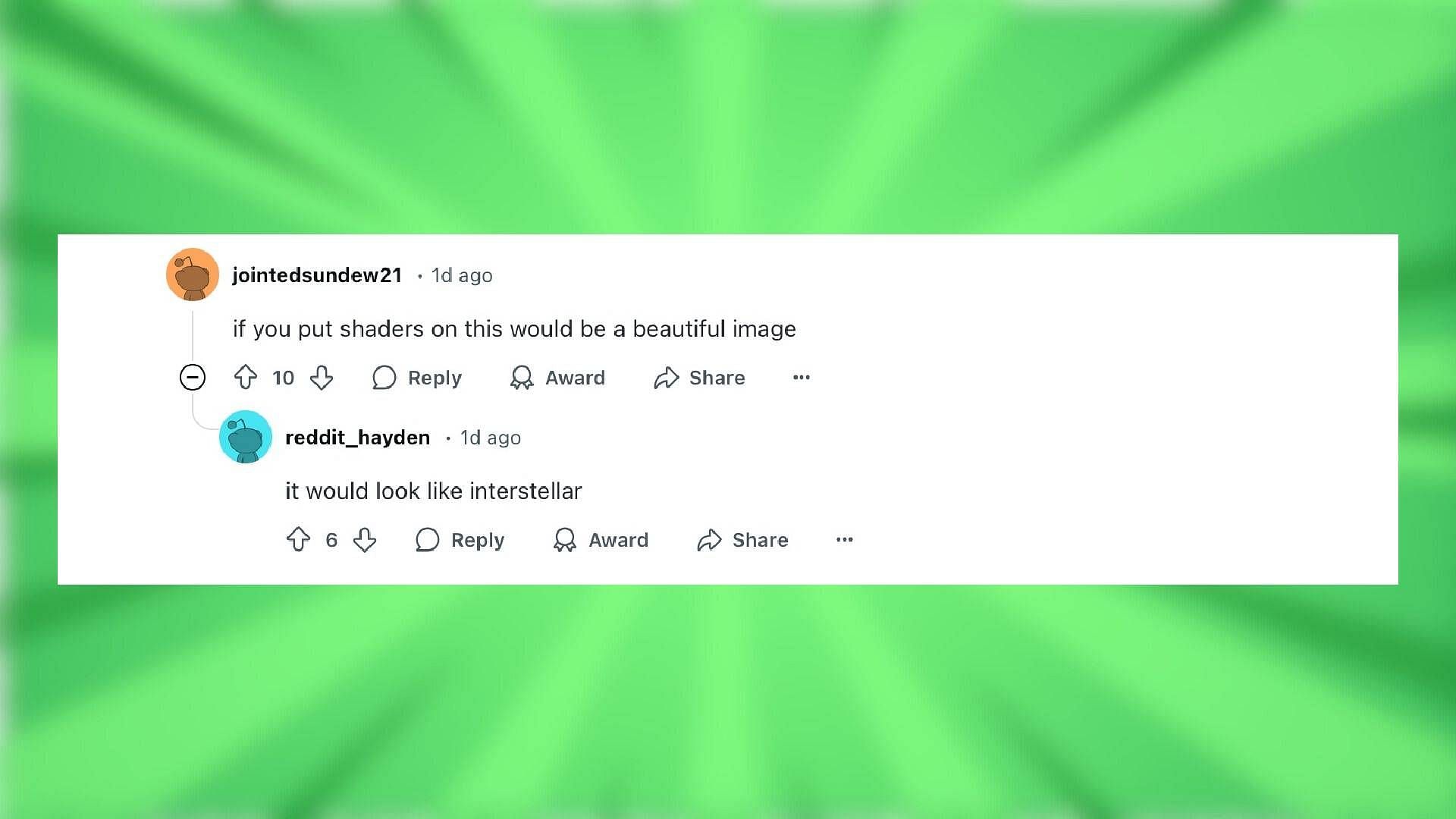The height and width of the screenshot is (819, 1456).
Task: Open reddit_hayden user profile avatar
Action: pos(245,437)
